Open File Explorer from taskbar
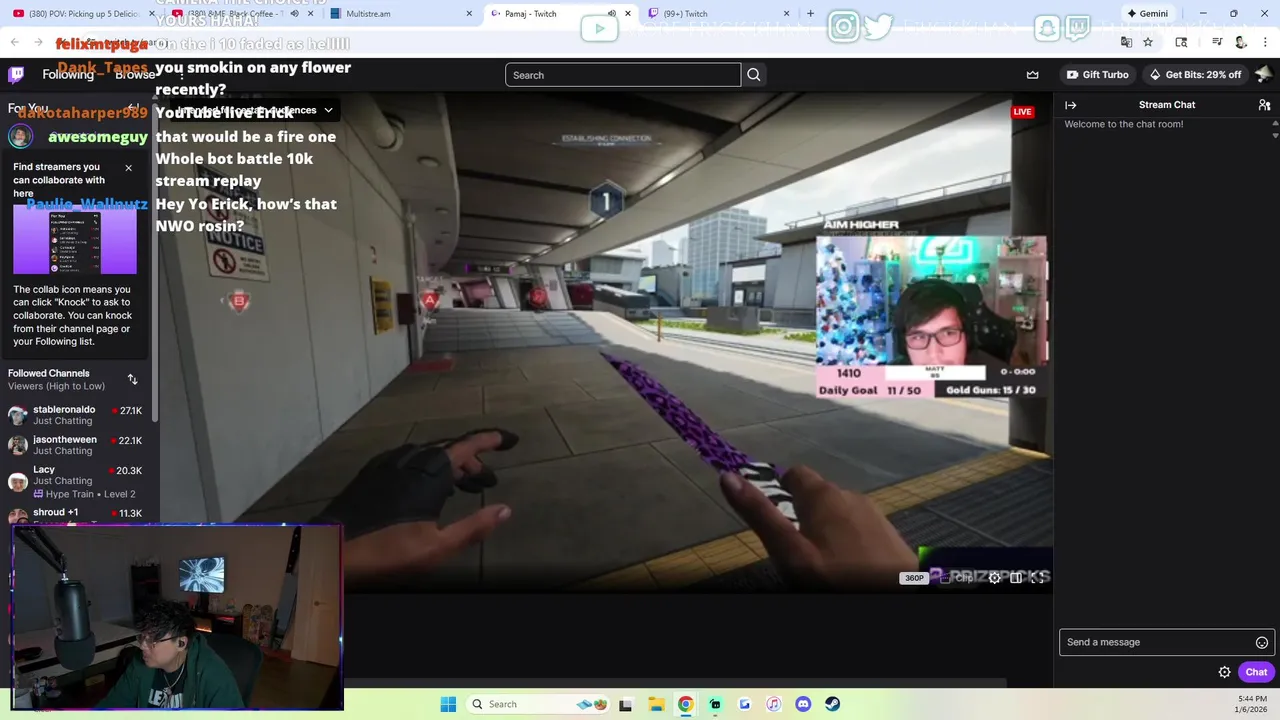1280x720 pixels. tap(655, 704)
